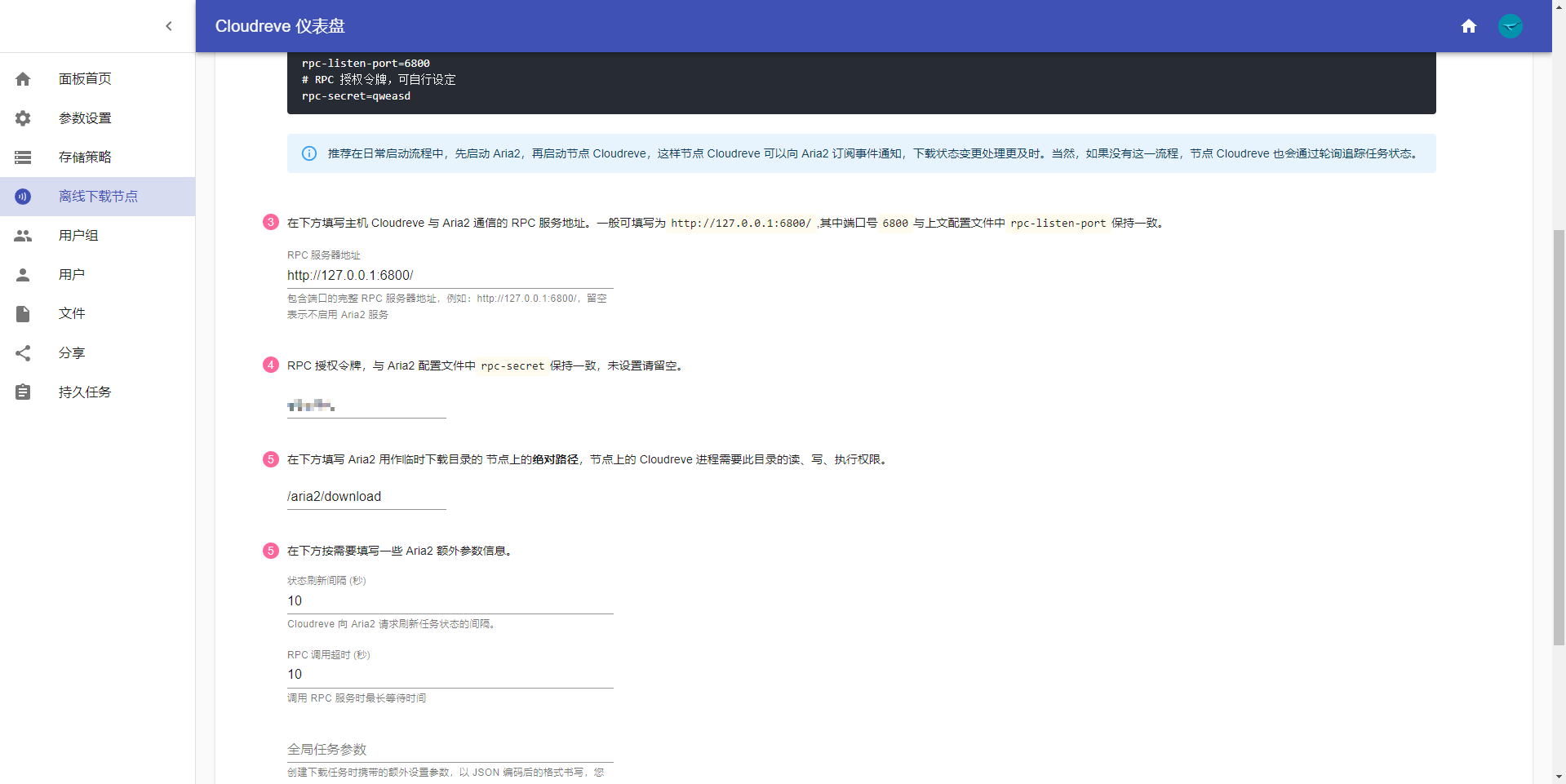Click the rpc-listen-port=6800 code line
This screenshot has width=1566, height=784.
[366, 64]
